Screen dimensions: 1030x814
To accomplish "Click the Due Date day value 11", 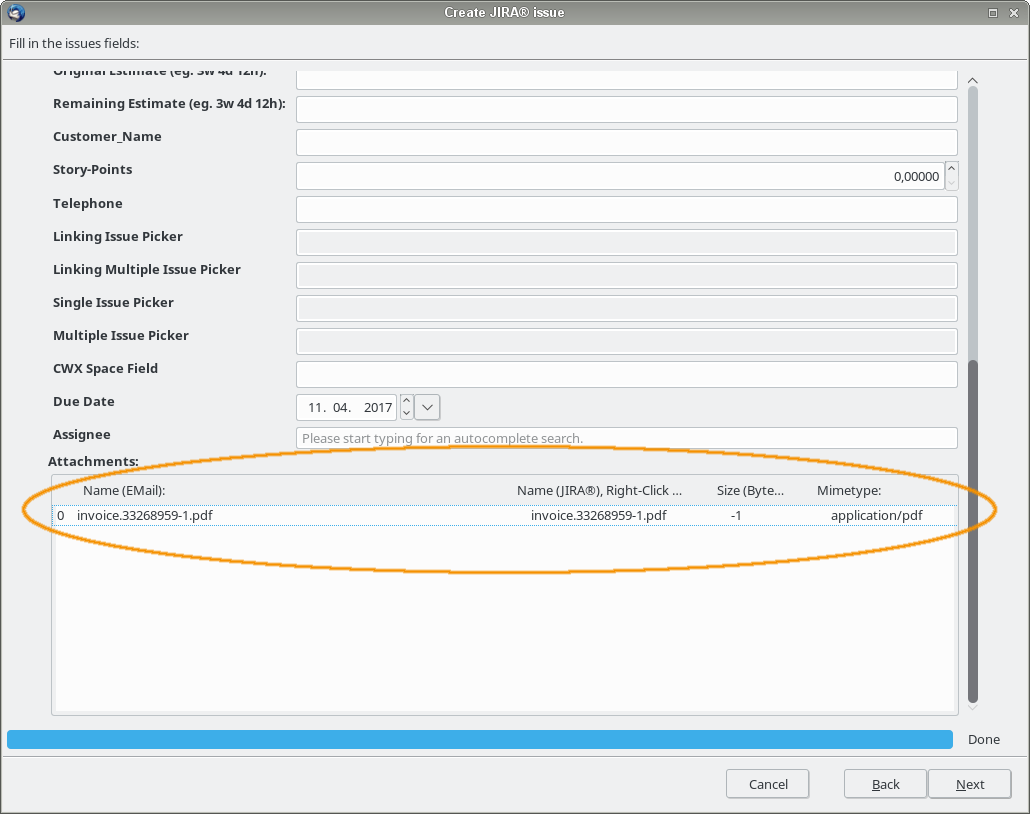I will click(x=316, y=407).
